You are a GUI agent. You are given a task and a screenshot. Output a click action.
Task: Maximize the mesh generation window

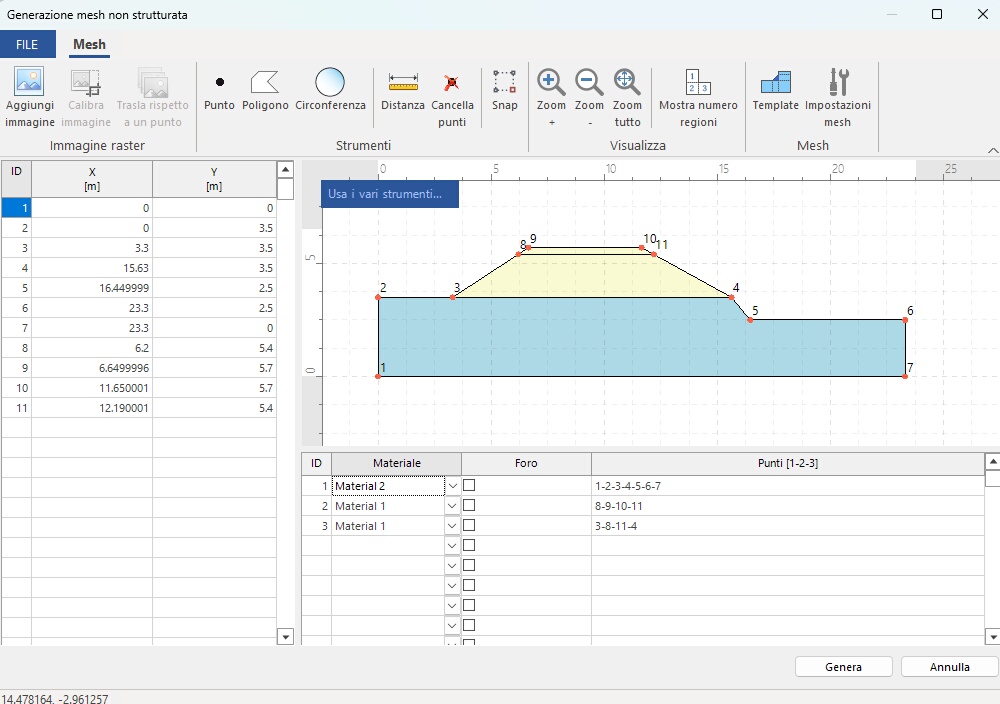(937, 14)
